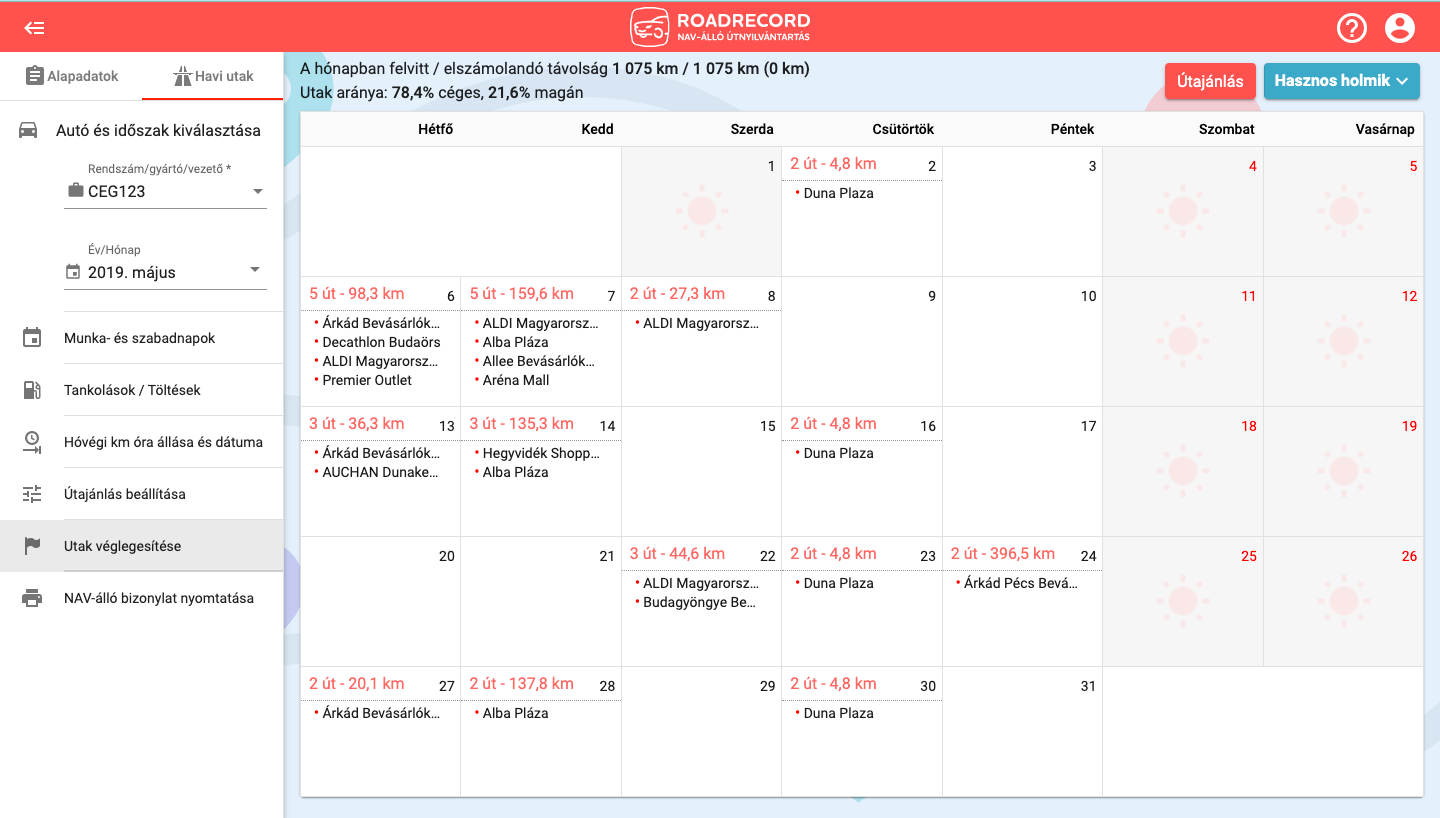The width and height of the screenshot is (1440, 818).
Task: Open day 13 summary 3 út - 36,3 km
Action: (x=357, y=424)
